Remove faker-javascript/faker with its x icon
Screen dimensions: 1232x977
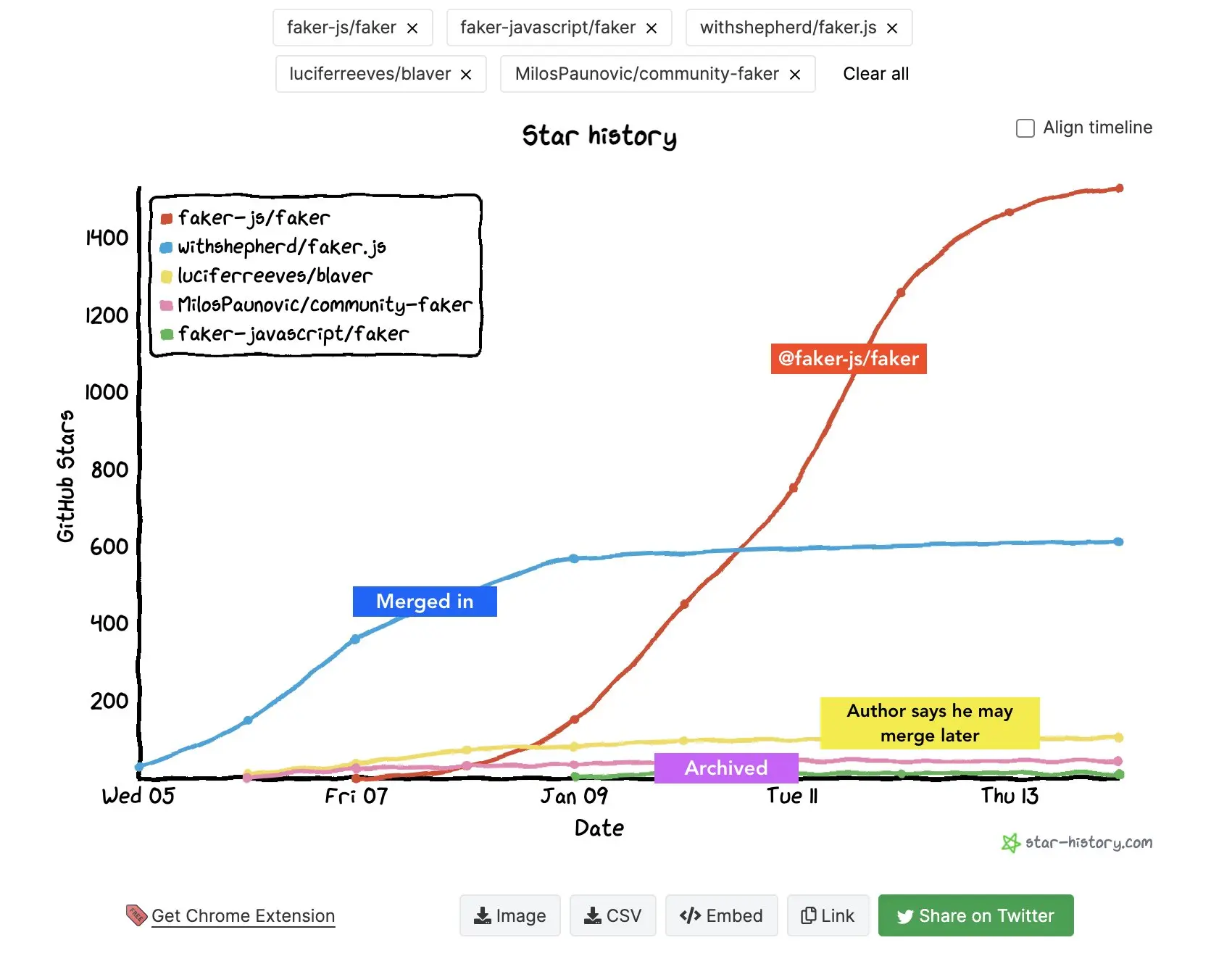pyautogui.click(x=652, y=28)
